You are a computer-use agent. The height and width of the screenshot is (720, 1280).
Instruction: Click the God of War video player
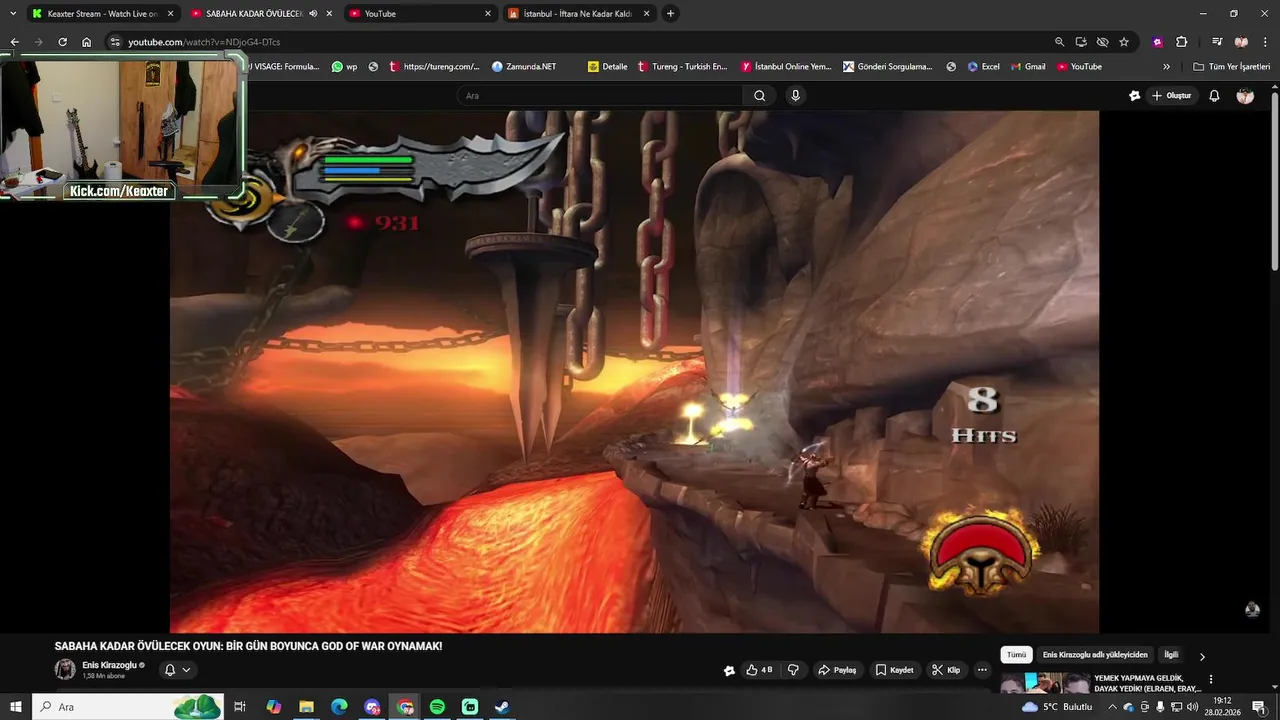pos(634,371)
